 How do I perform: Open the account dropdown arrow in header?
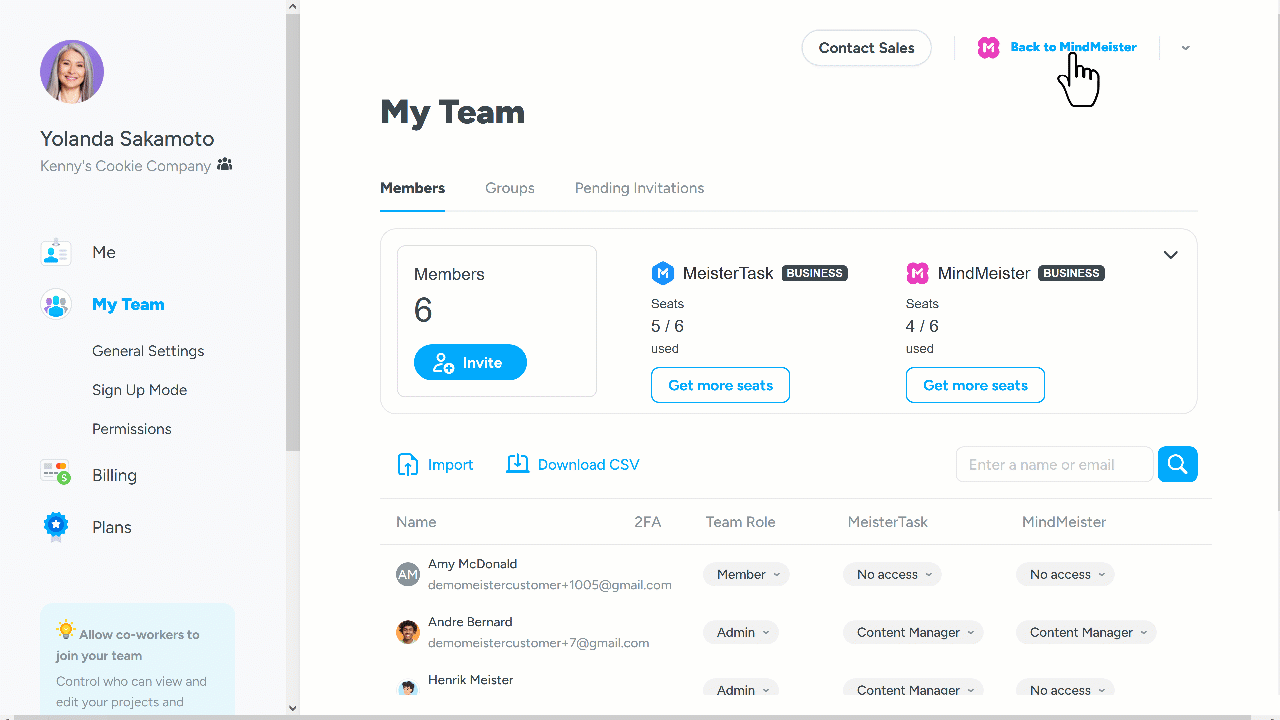pyautogui.click(x=1185, y=48)
